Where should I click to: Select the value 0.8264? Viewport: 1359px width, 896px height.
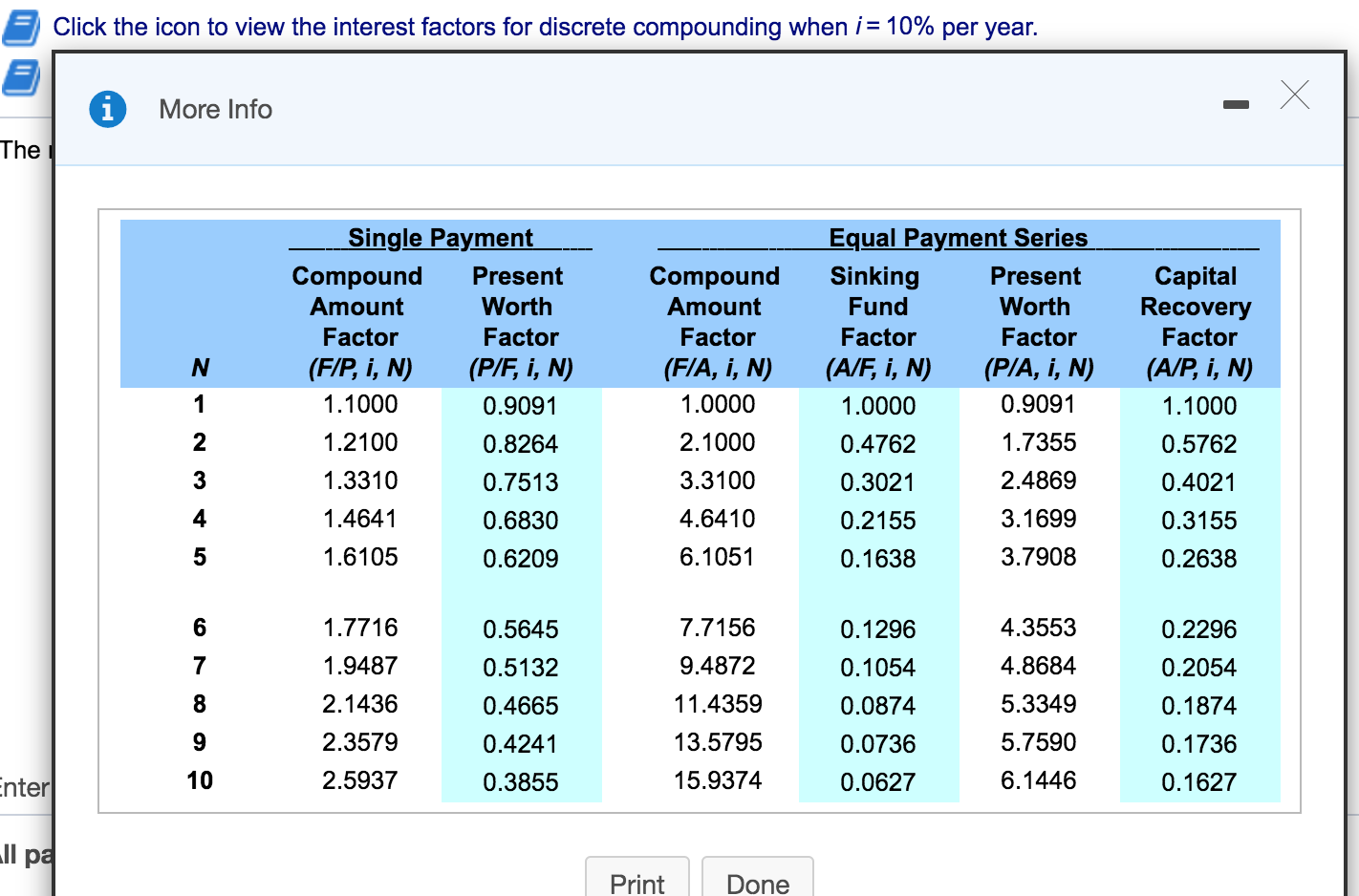[521, 444]
